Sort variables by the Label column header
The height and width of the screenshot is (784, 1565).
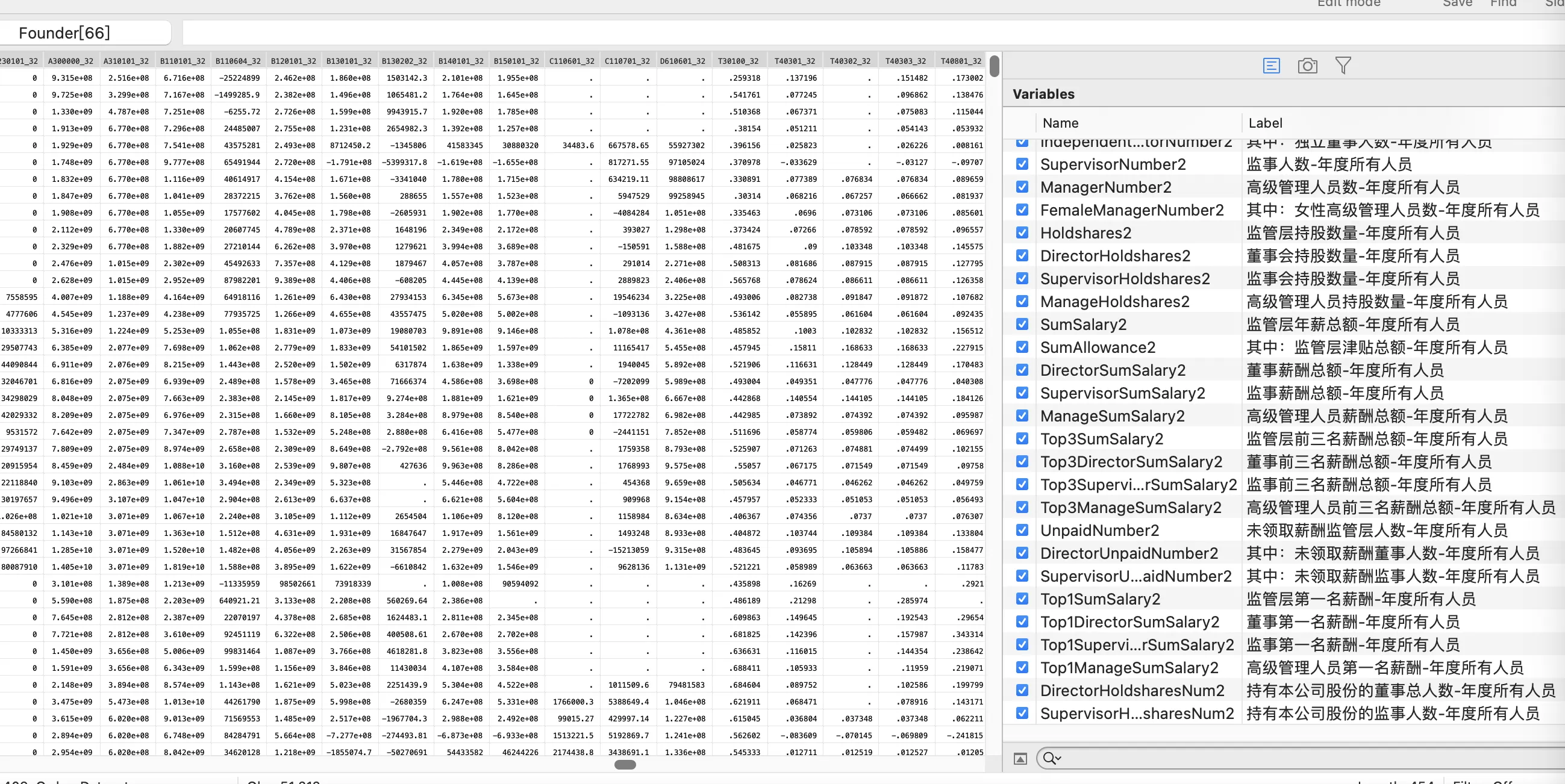click(1265, 123)
